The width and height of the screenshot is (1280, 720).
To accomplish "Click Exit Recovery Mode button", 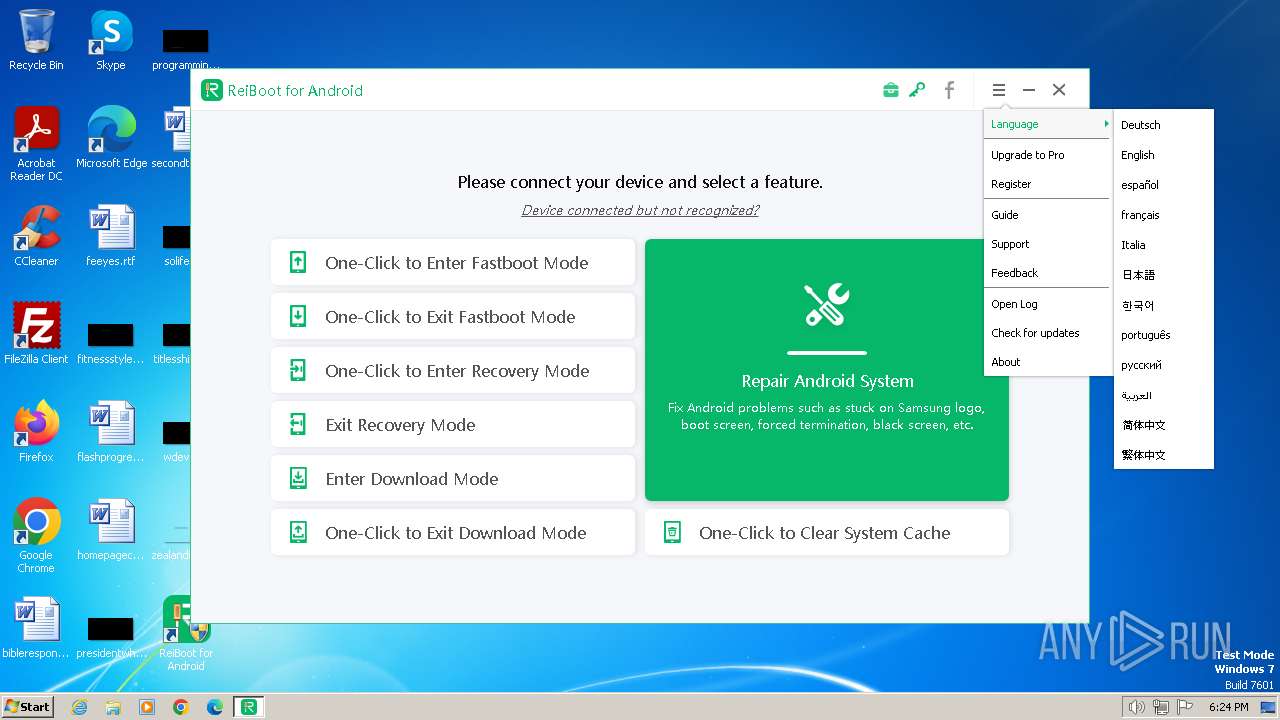I will [453, 425].
